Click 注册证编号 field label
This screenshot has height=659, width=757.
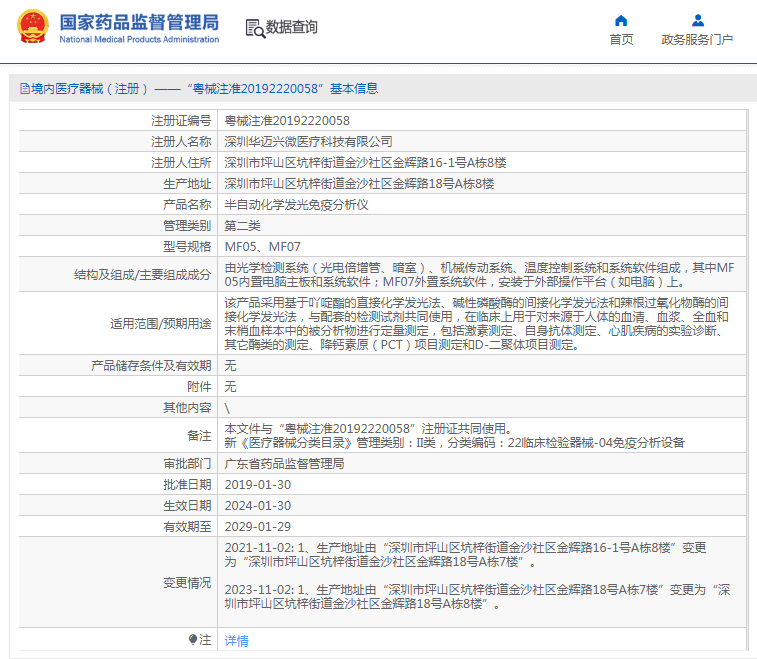pyautogui.click(x=181, y=121)
